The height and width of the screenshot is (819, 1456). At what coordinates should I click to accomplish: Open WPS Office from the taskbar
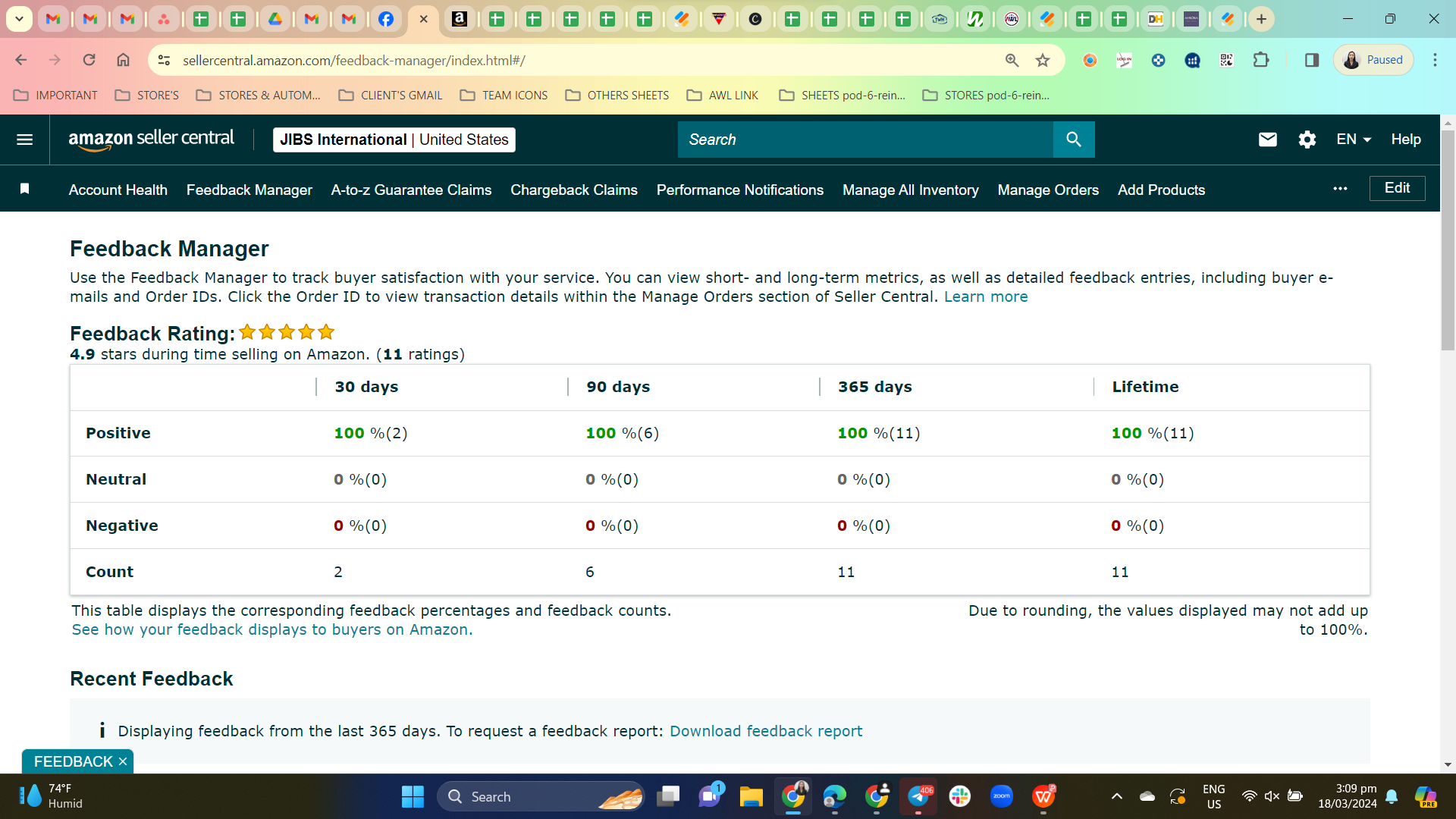(x=1043, y=796)
